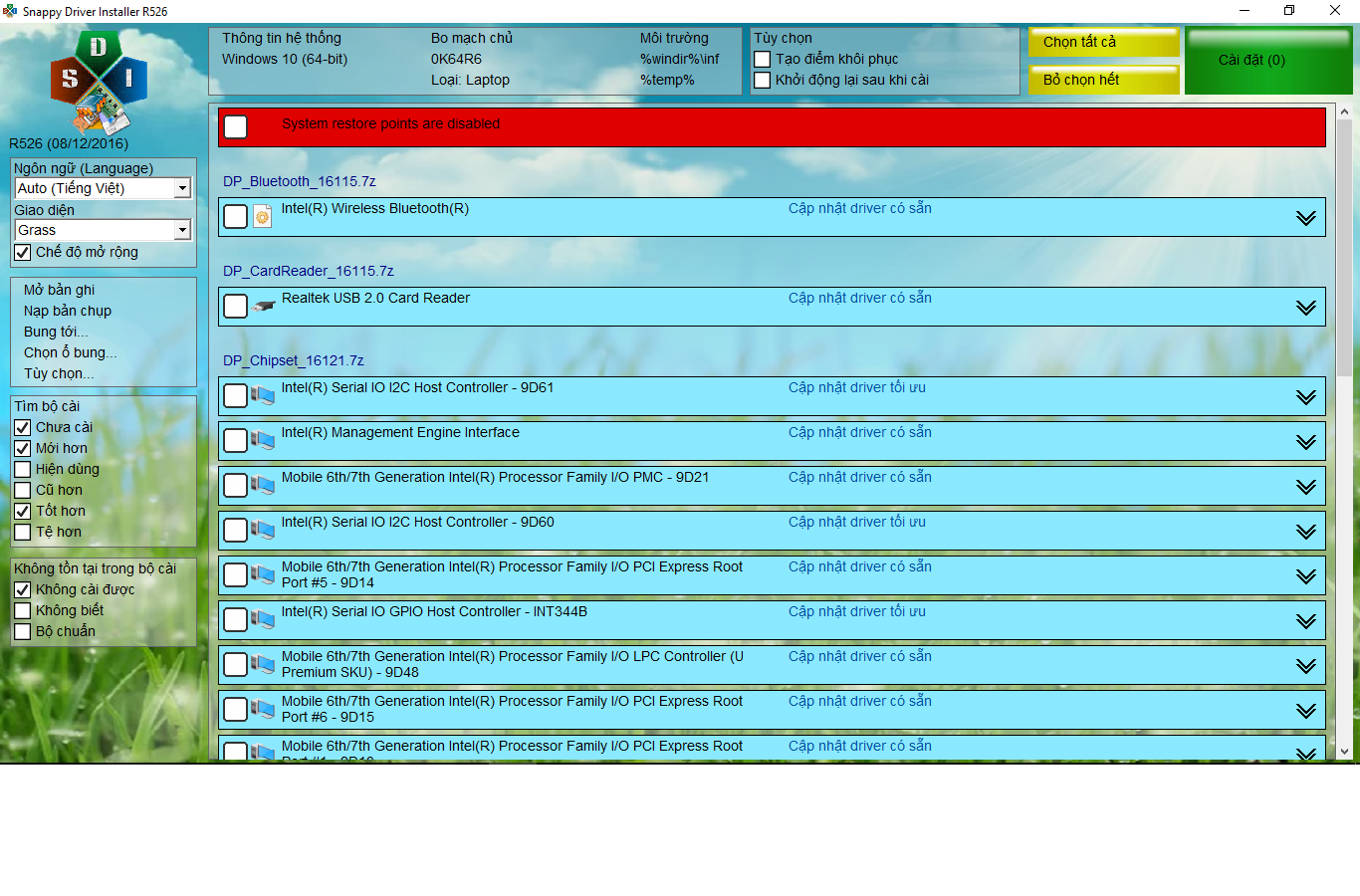
Task: Click the icon for PCI Express Root Port #5
Action: (x=263, y=574)
